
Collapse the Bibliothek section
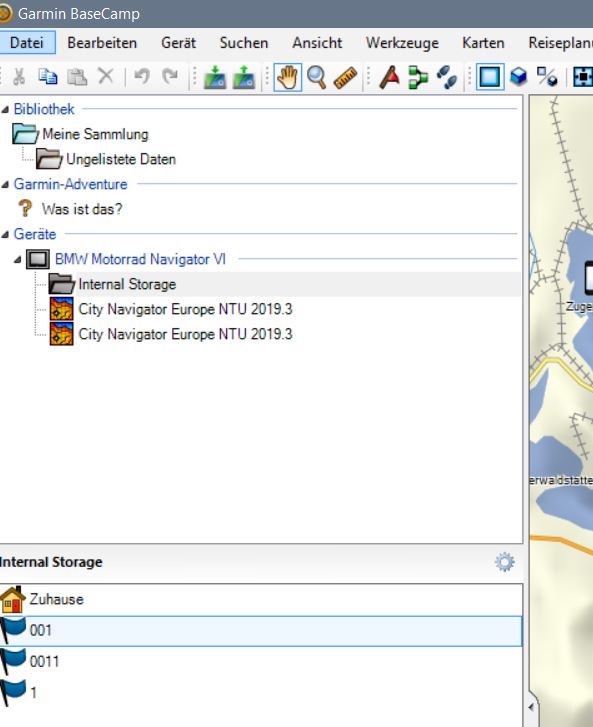click(5, 109)
